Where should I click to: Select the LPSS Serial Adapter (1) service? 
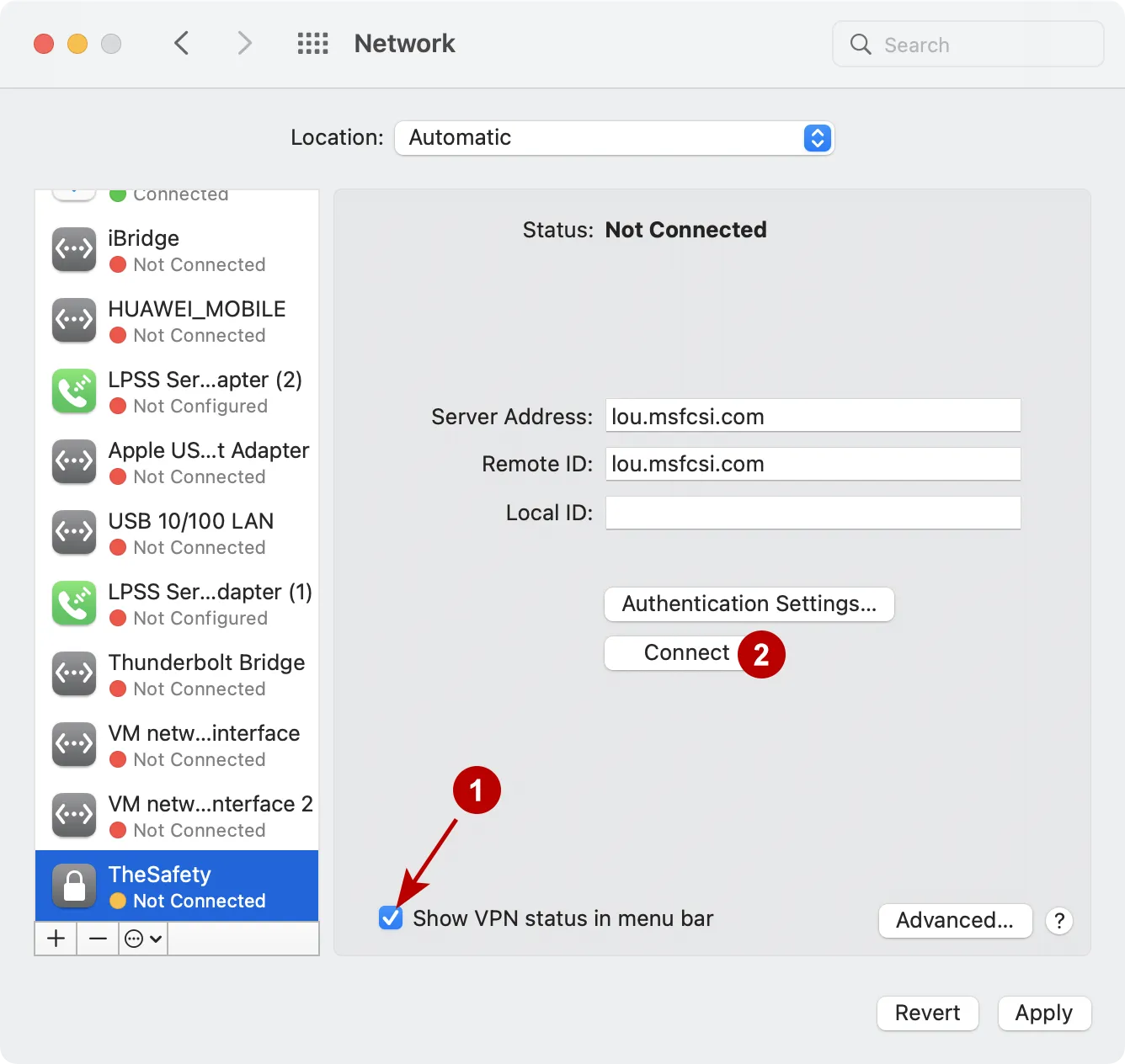[177, 604]
